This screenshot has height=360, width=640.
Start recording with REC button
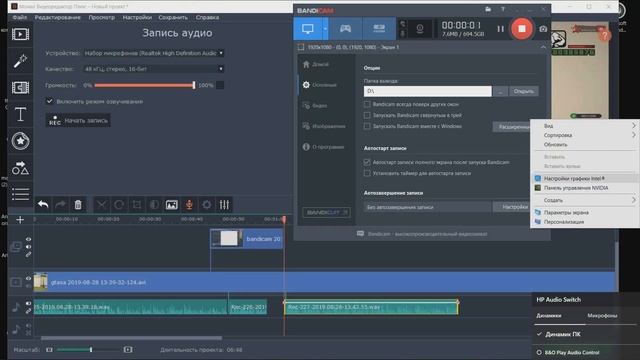click(78, 120)
